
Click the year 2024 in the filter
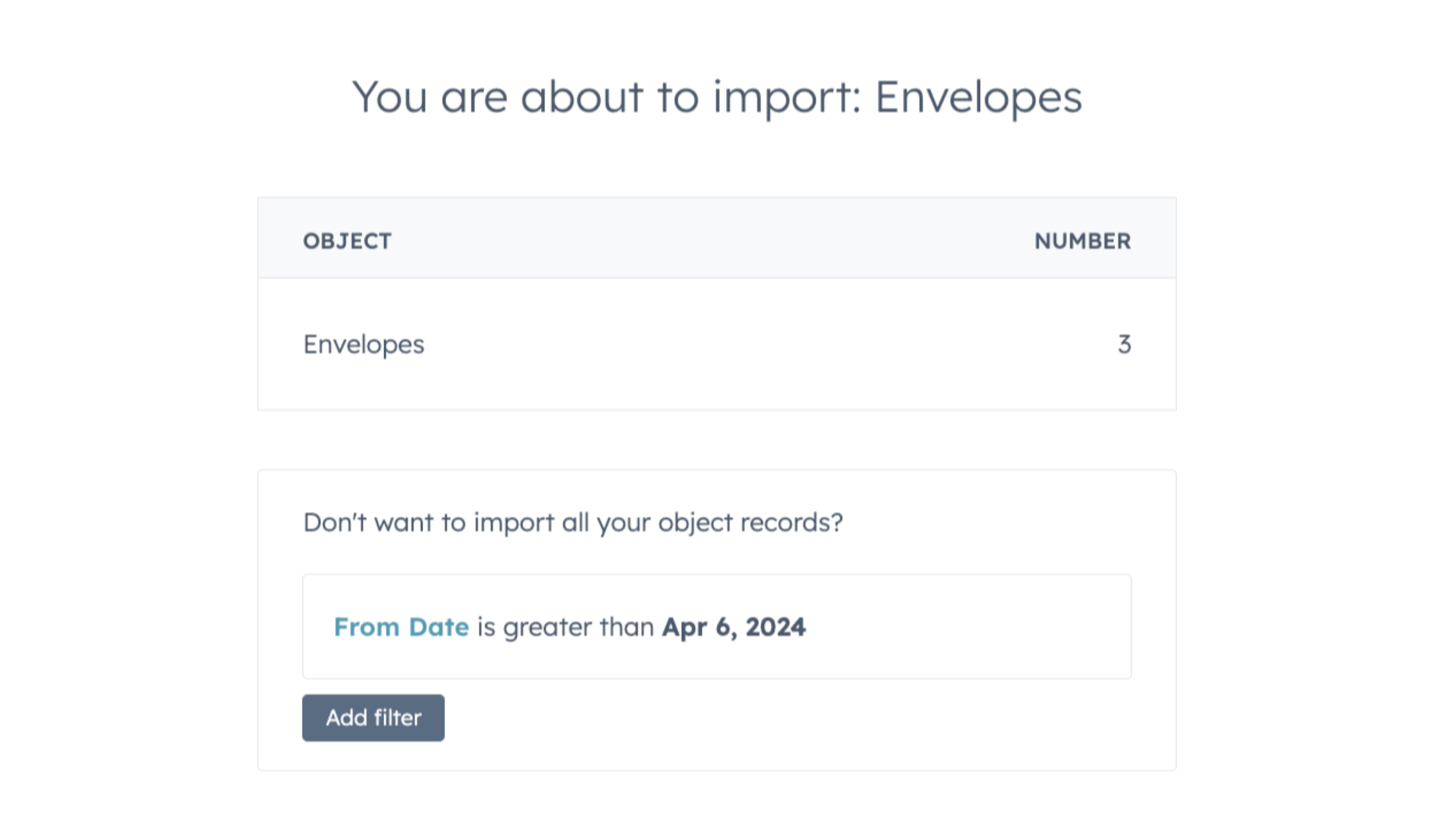point(775,627)
